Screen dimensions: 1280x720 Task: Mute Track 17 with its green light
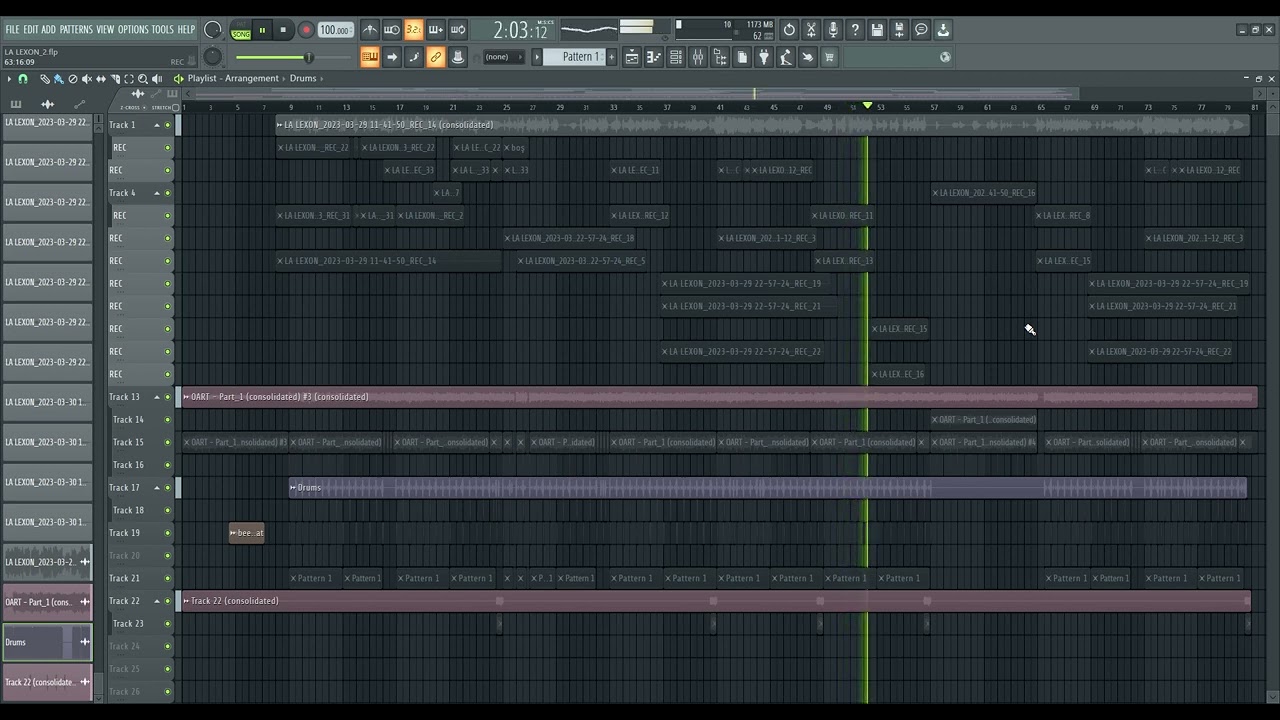(167, 488)
